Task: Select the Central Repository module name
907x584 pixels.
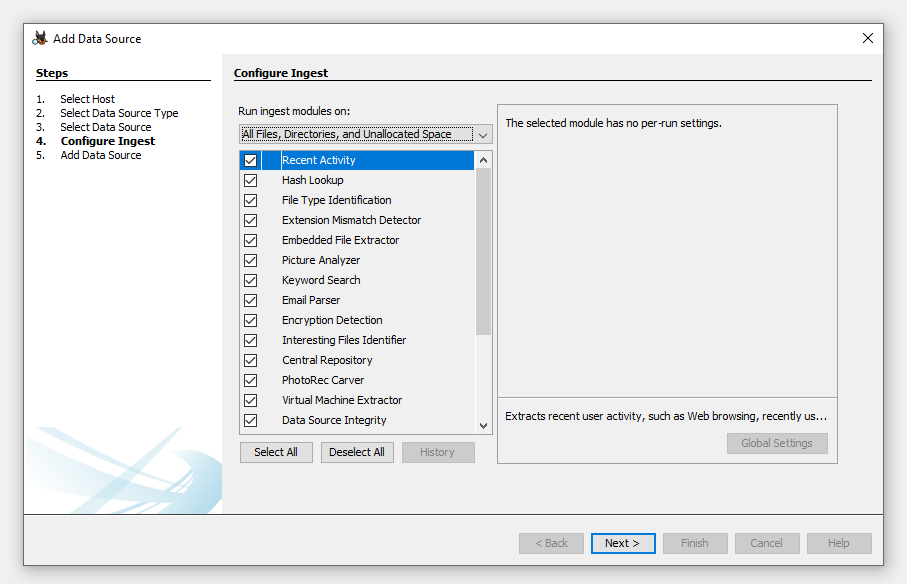Action: click(327, 360)
